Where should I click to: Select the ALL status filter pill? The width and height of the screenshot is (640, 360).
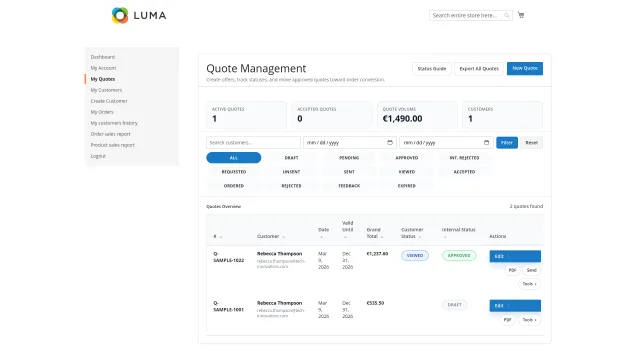[233, 158]
